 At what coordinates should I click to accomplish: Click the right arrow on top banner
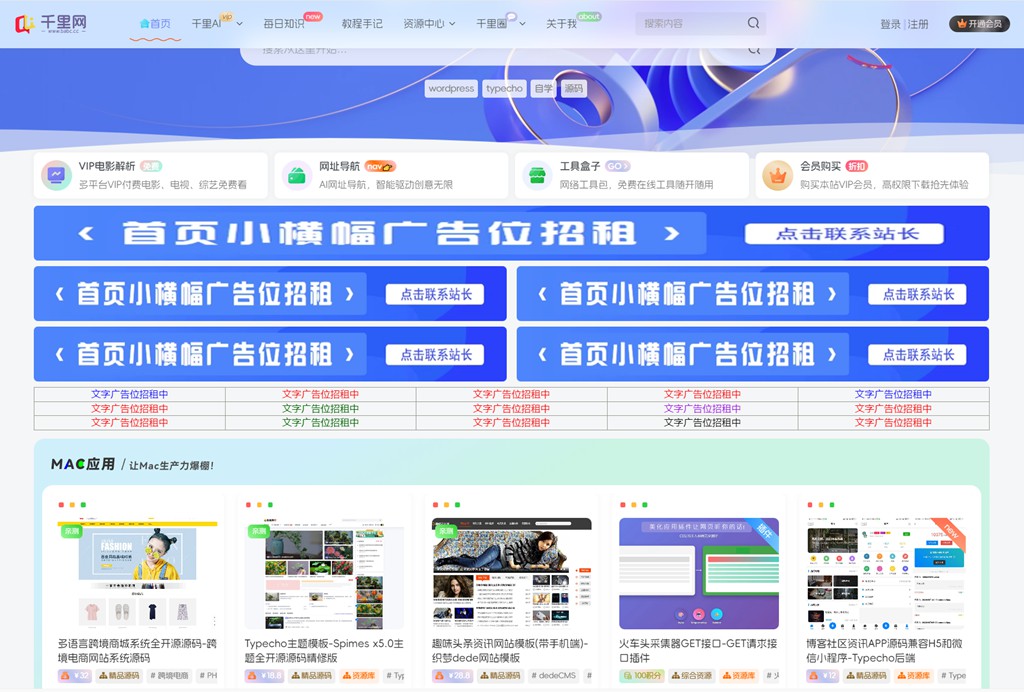tap(672, 234)
